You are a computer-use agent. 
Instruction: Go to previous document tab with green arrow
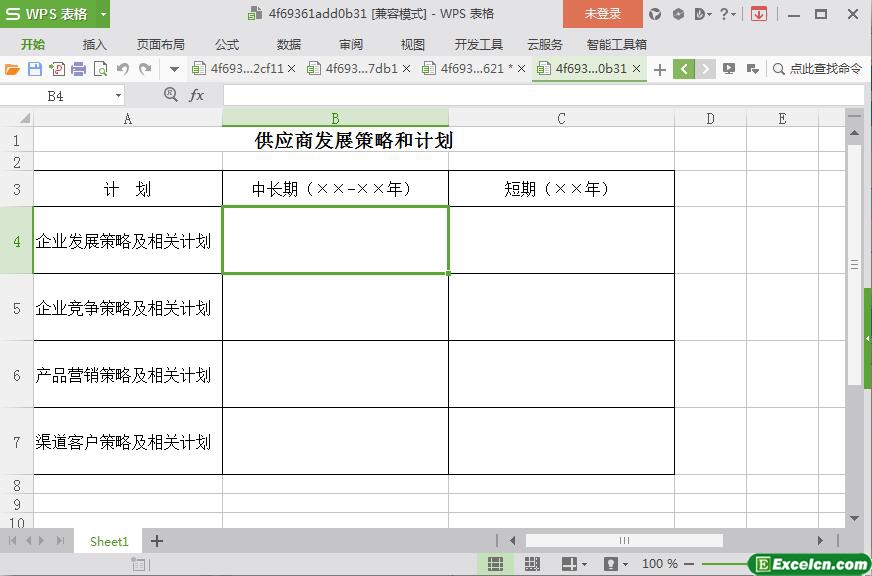[683, 69]
